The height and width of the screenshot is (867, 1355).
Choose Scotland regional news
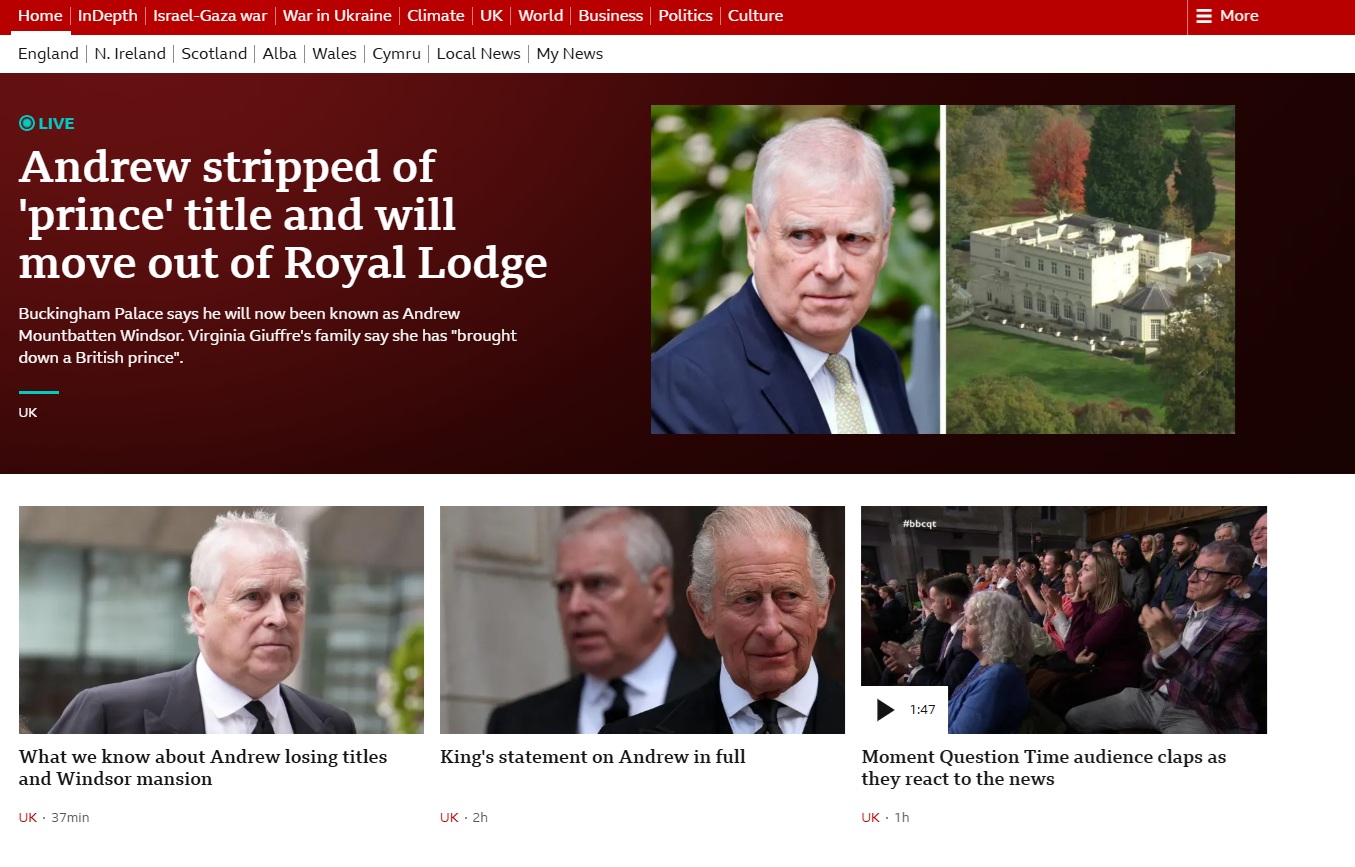point(214,54)
